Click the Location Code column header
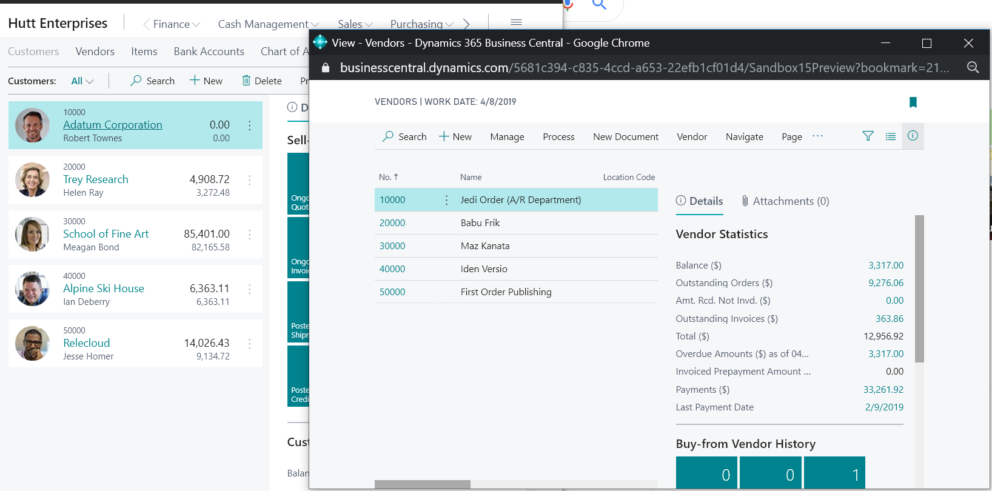 click(x=629, y=177)
